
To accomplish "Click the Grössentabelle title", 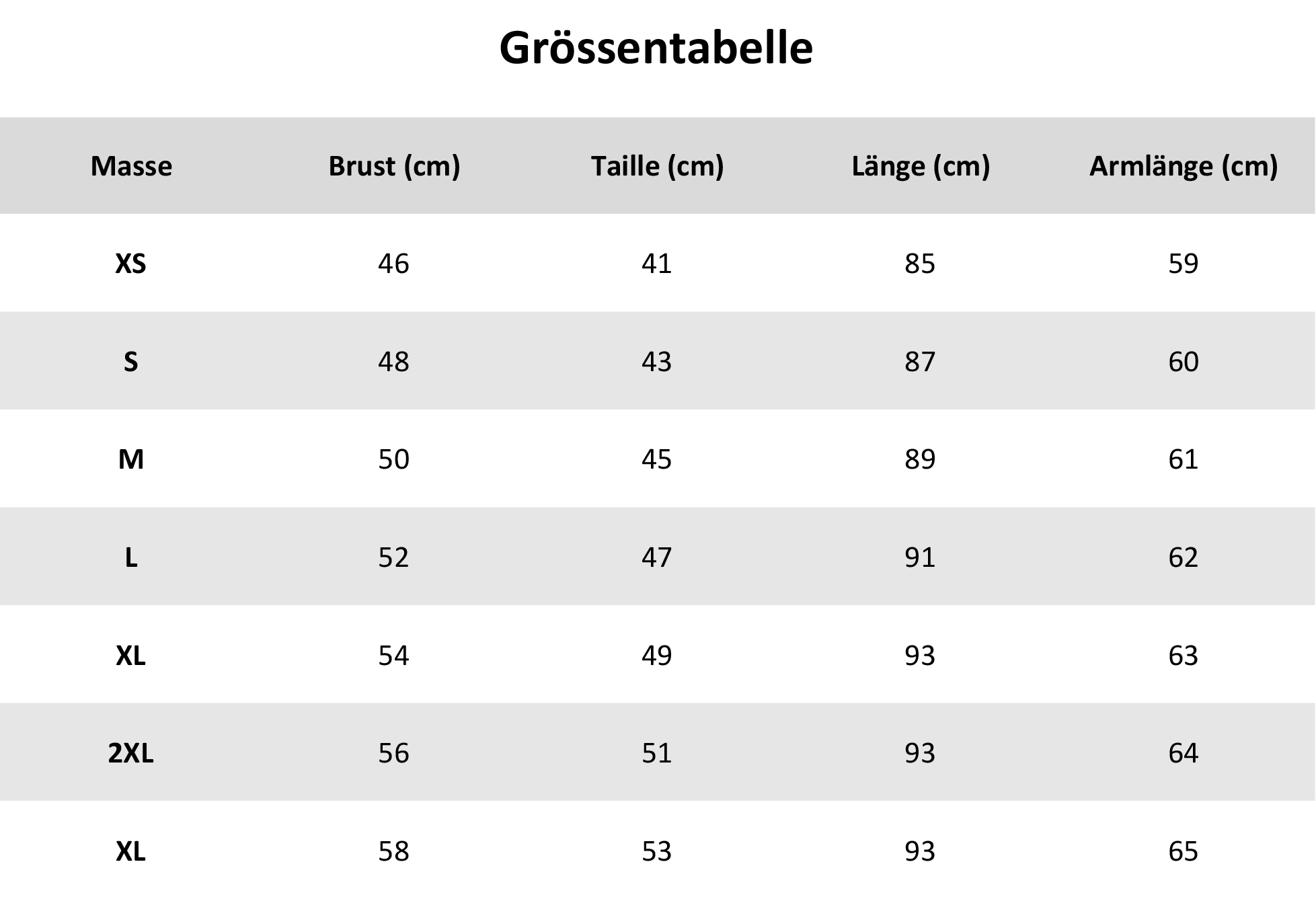I will pos(656,48).
